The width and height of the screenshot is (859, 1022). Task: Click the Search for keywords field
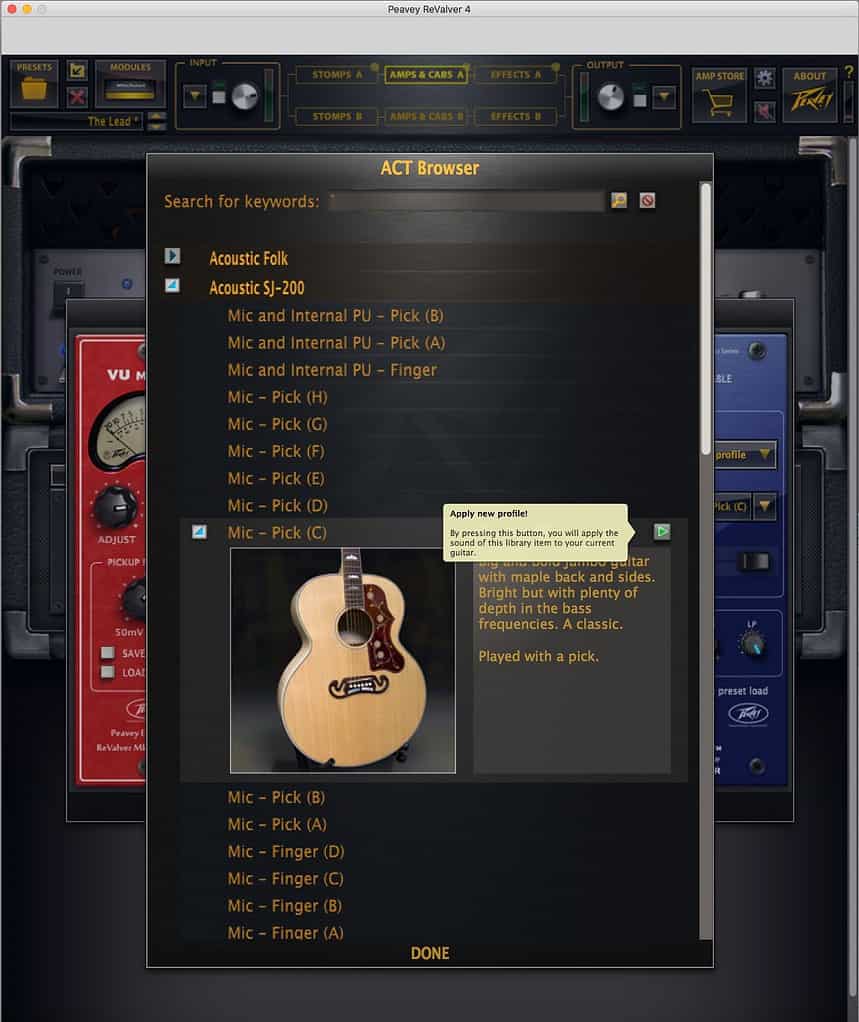coord(465,201)
